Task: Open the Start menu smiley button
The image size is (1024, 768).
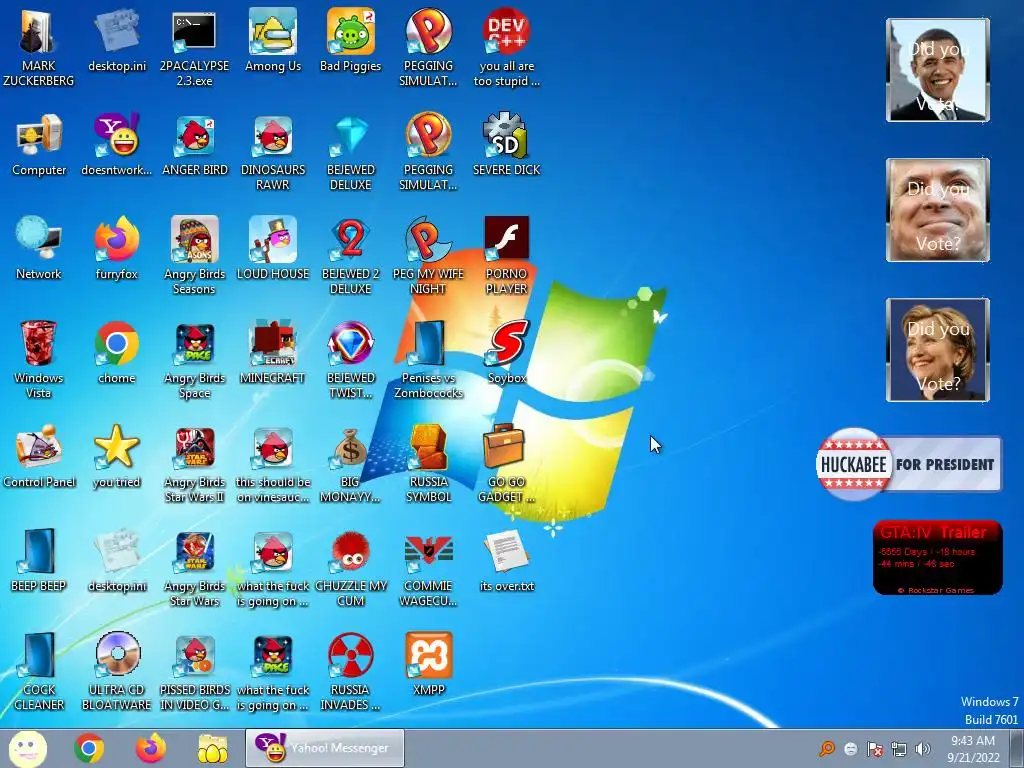Action: click(x=27, y=749)
